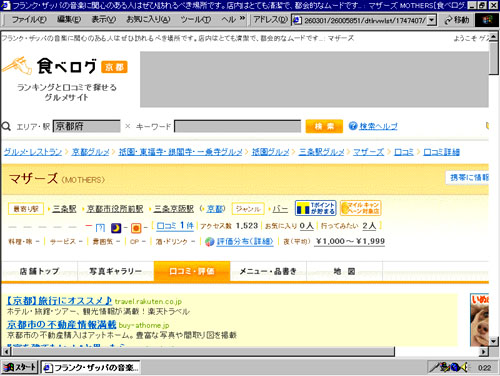Click the daytime sun rating icon

(136, 228)
